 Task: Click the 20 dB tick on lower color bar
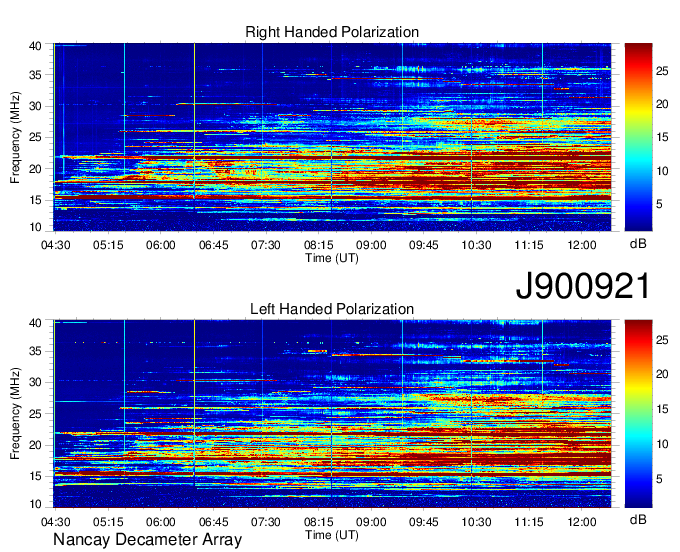pyautogui.click(x=662, y=374)
